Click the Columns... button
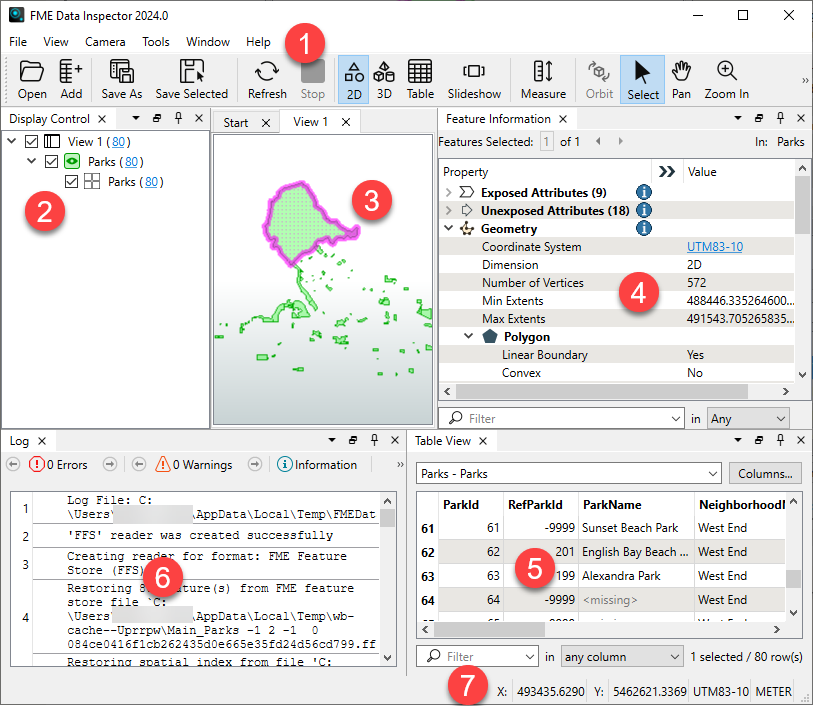Viewport: 813px width, 706px height. pos(765,473)
